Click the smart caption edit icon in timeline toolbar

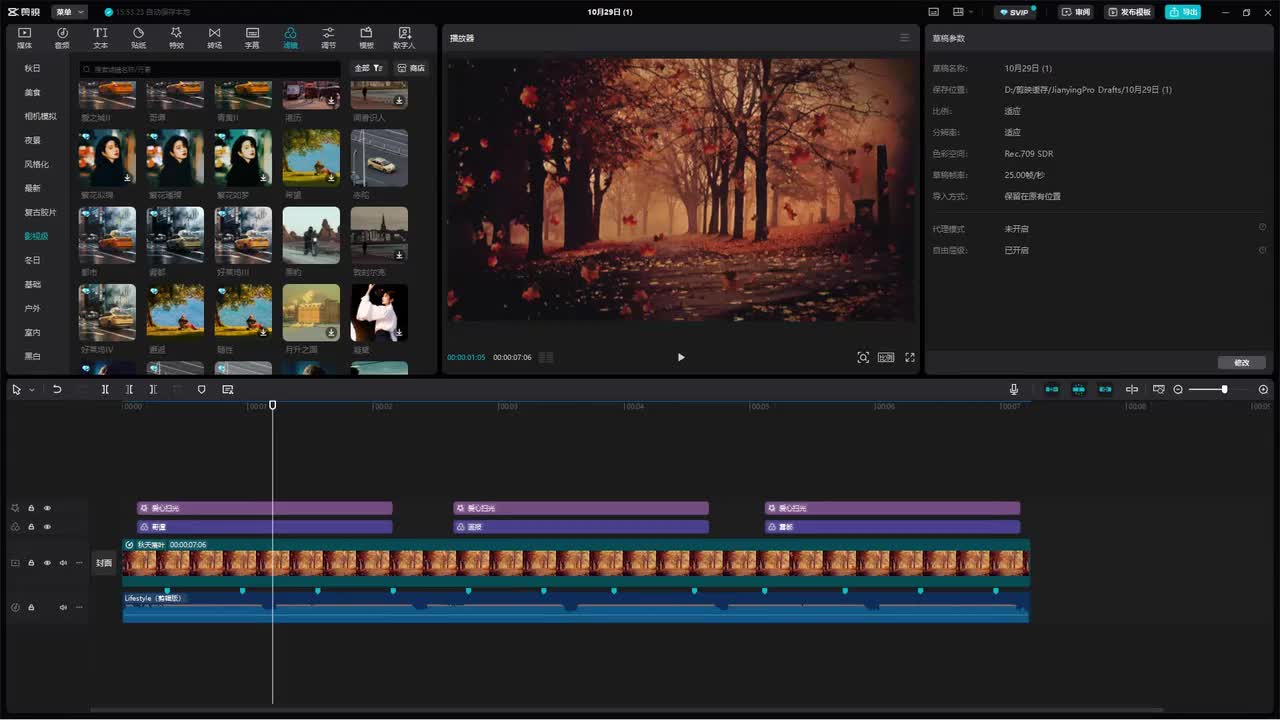click(228, 389)
